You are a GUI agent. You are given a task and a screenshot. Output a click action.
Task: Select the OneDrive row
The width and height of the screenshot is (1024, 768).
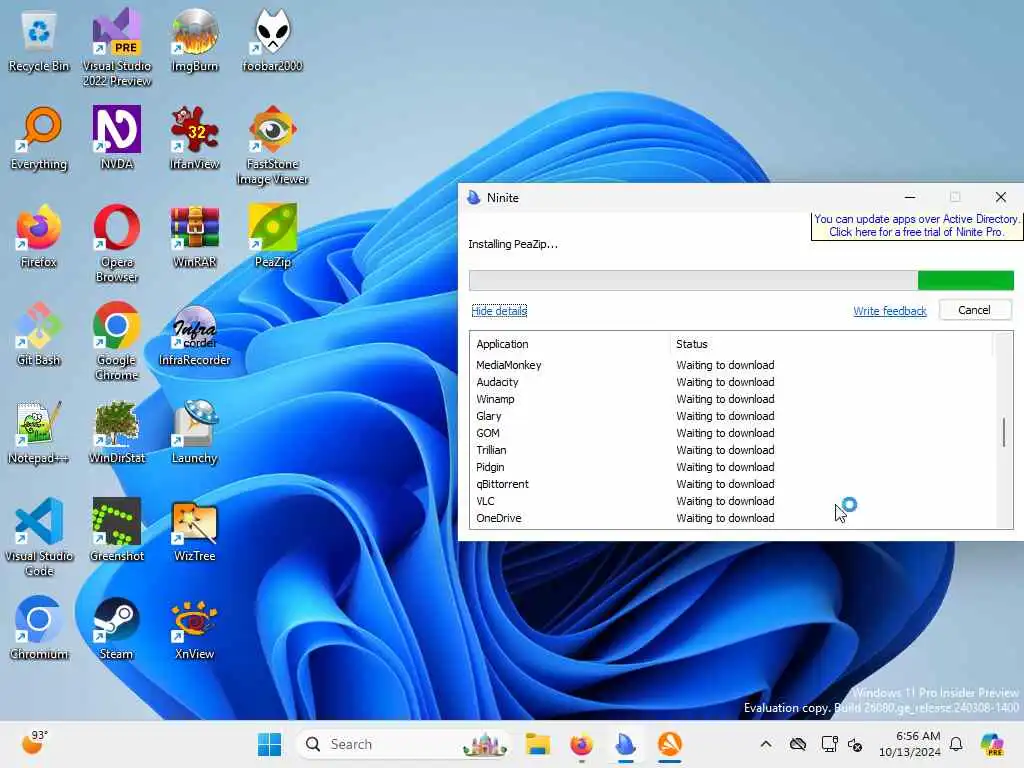731,518
